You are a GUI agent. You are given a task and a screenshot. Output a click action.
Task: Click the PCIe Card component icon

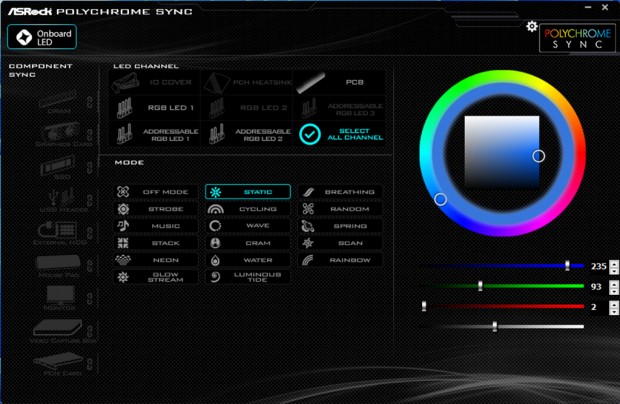[x=59, y=361]
